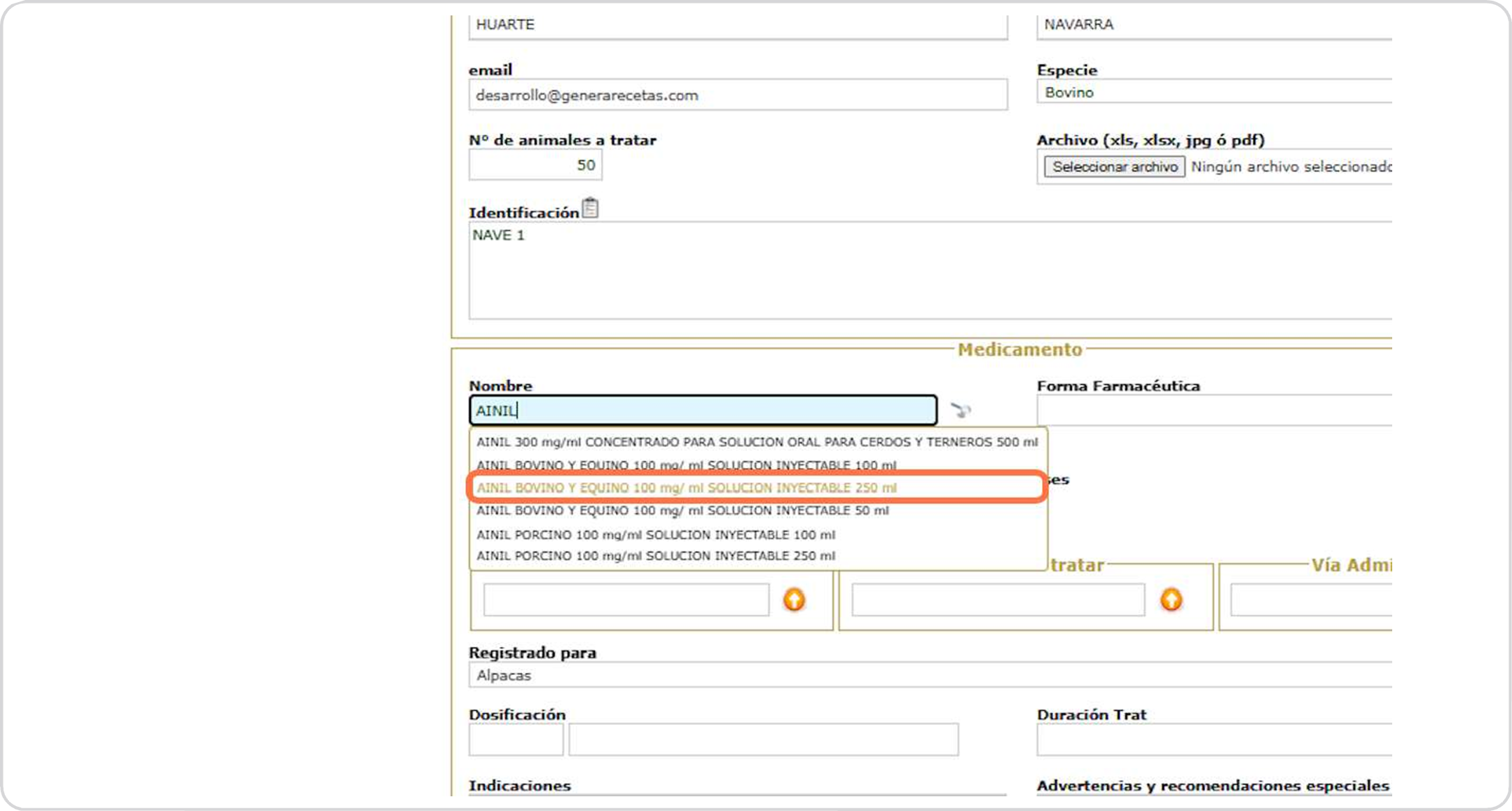Click the gray icon beside Nombre field
Viewport: 1512px width, 811px height.
960,410
